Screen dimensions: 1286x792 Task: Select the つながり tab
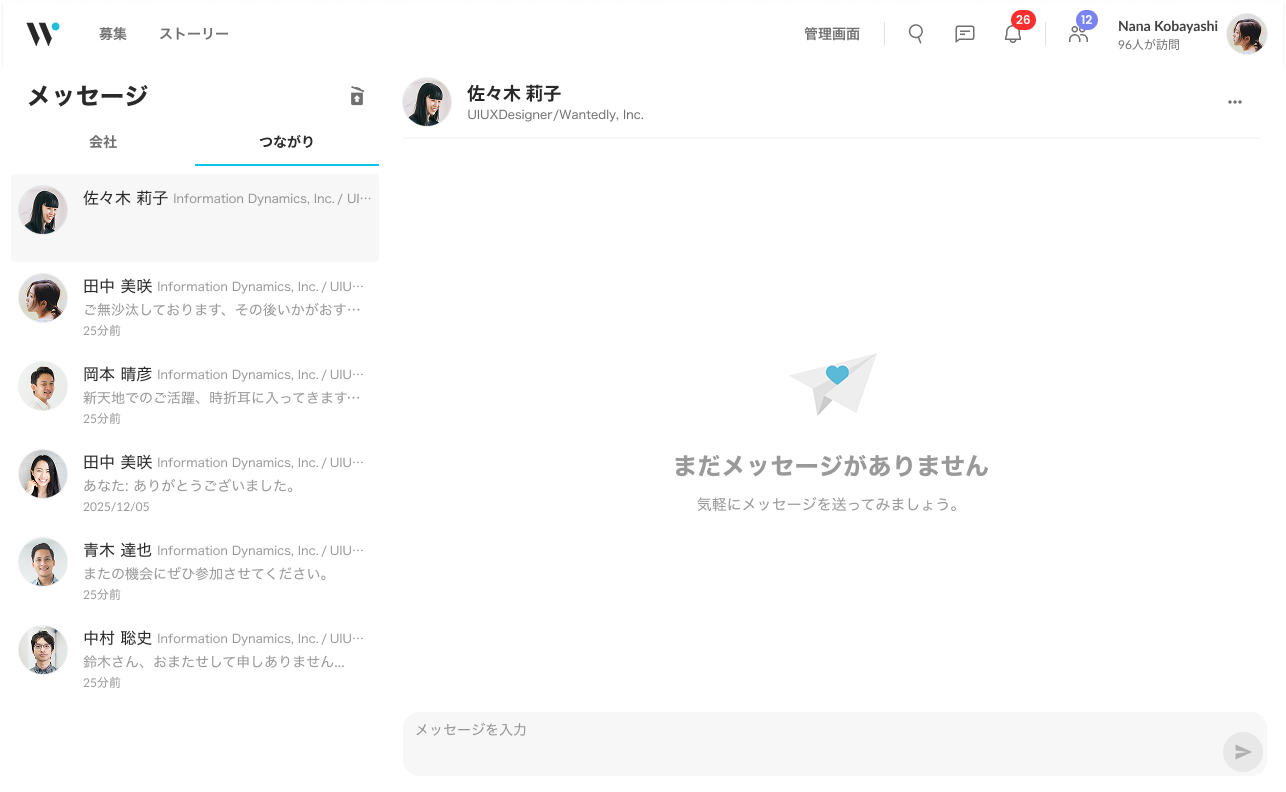point(286,142)
